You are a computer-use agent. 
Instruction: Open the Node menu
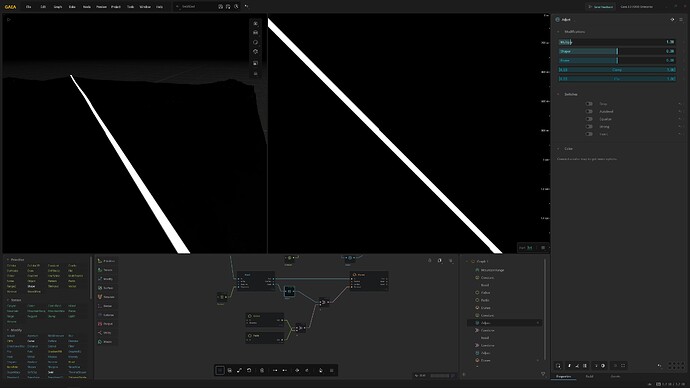click(87, 7)
